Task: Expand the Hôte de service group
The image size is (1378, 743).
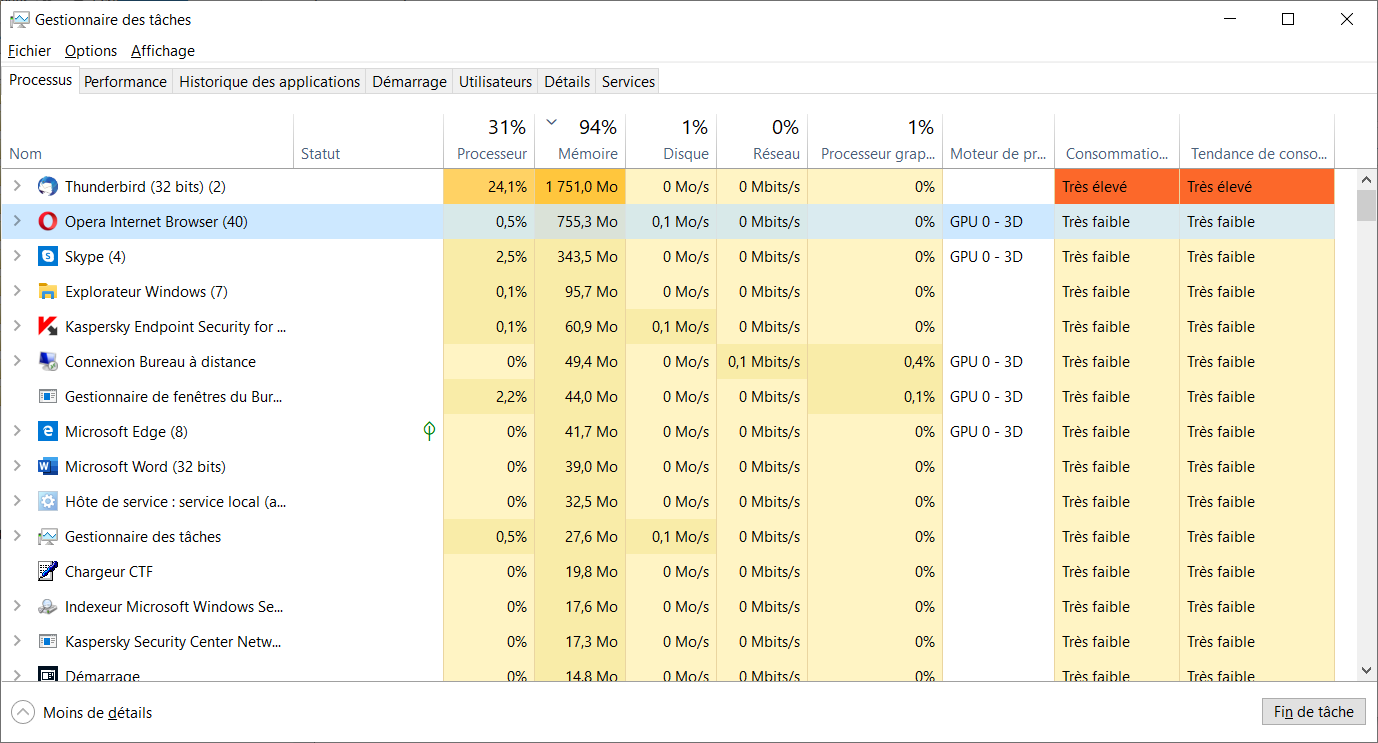Action: coord(16,501)
